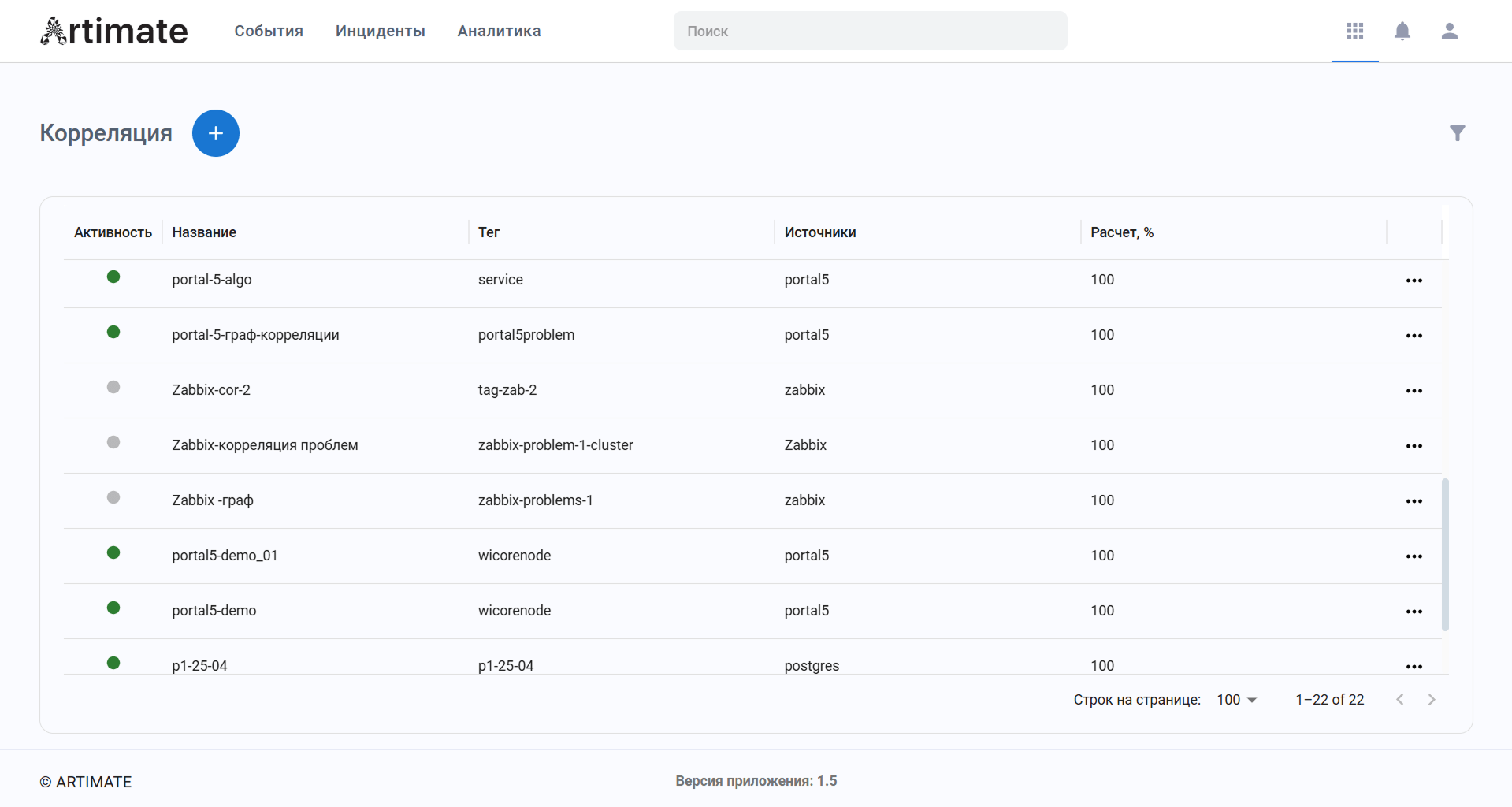Open the Аналитика page
The width and height of the screenshot is (1512, 807).
click(499, 31)
